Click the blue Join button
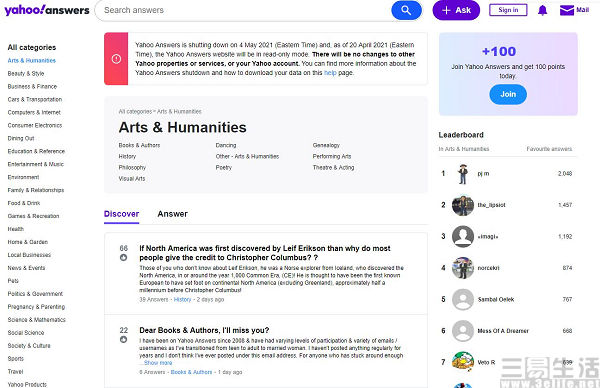This screenshot has width=600, height=388. [508, 94]
